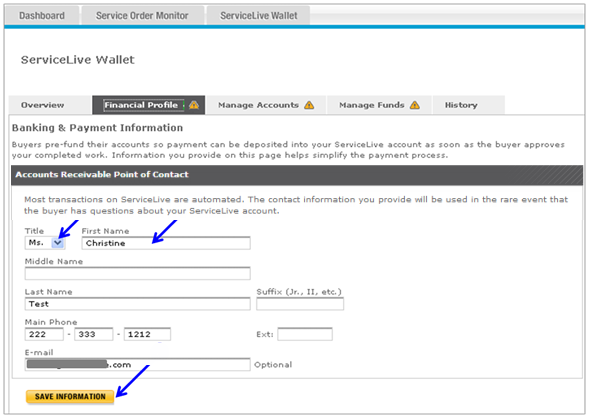This screenshot has height=419, width=593.
Task: Click the First Name label
Action: [106, 231]
